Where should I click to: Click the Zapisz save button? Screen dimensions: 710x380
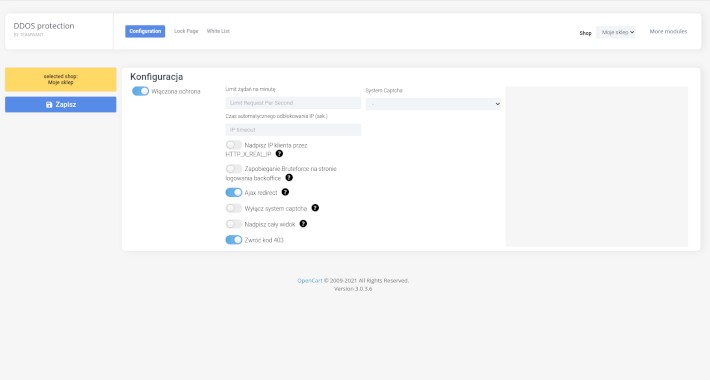(61, 105)
